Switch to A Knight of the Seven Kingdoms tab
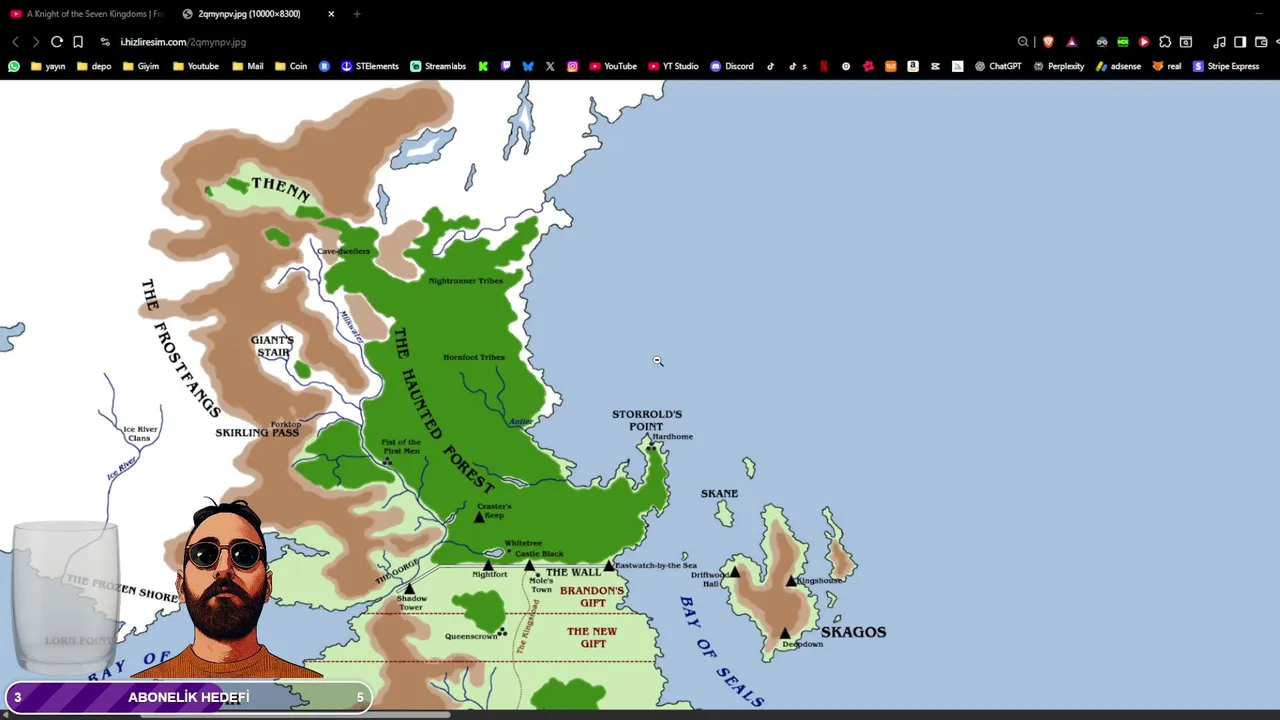 tap(86, 14)
